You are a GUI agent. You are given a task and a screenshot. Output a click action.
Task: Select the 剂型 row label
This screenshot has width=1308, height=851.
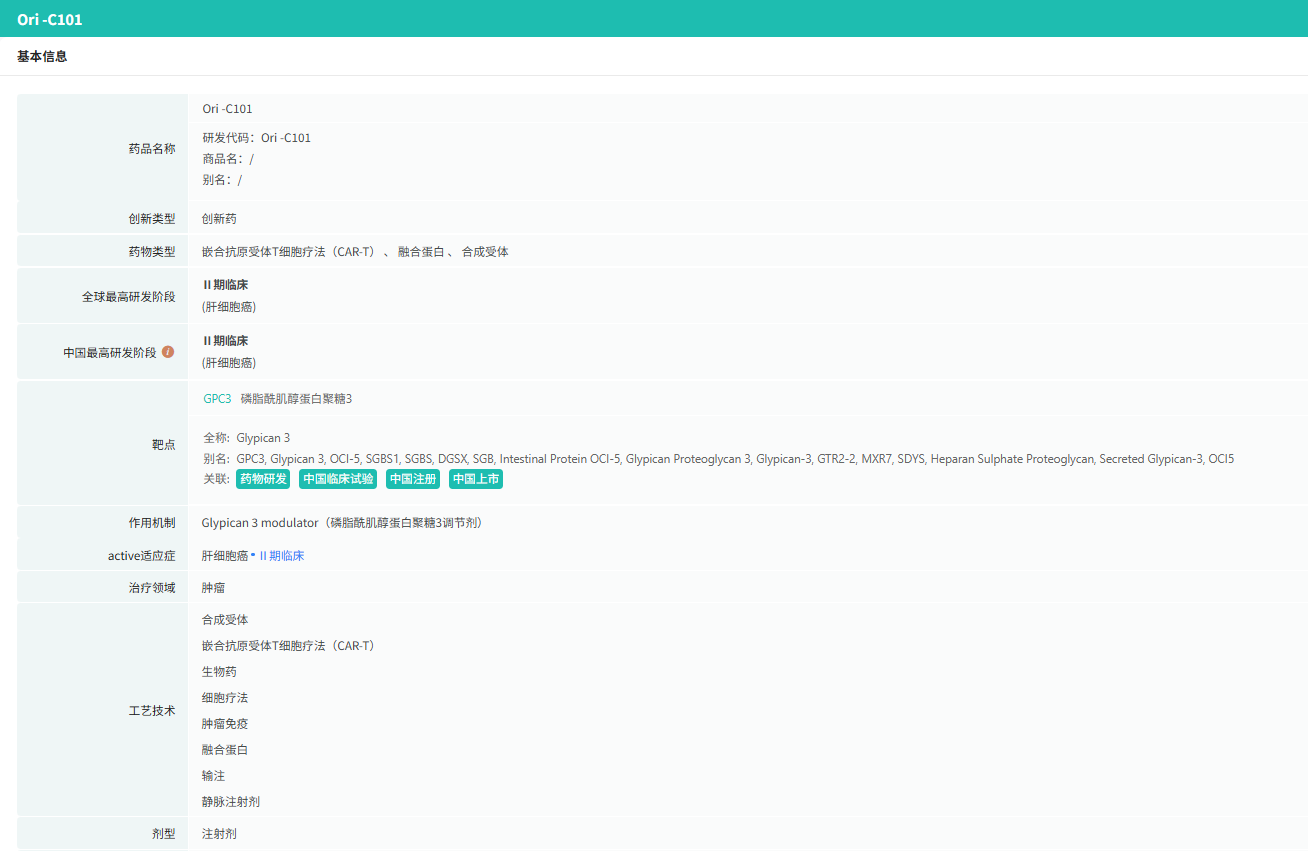[x=164, y=834]
